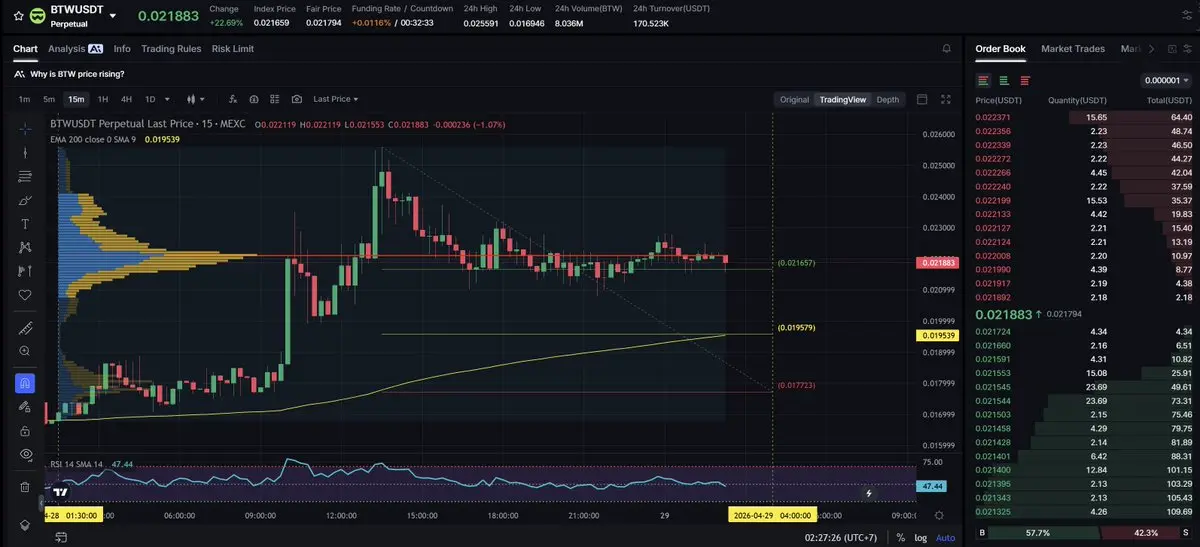Select the trend line drawing tool

point(25,153)
